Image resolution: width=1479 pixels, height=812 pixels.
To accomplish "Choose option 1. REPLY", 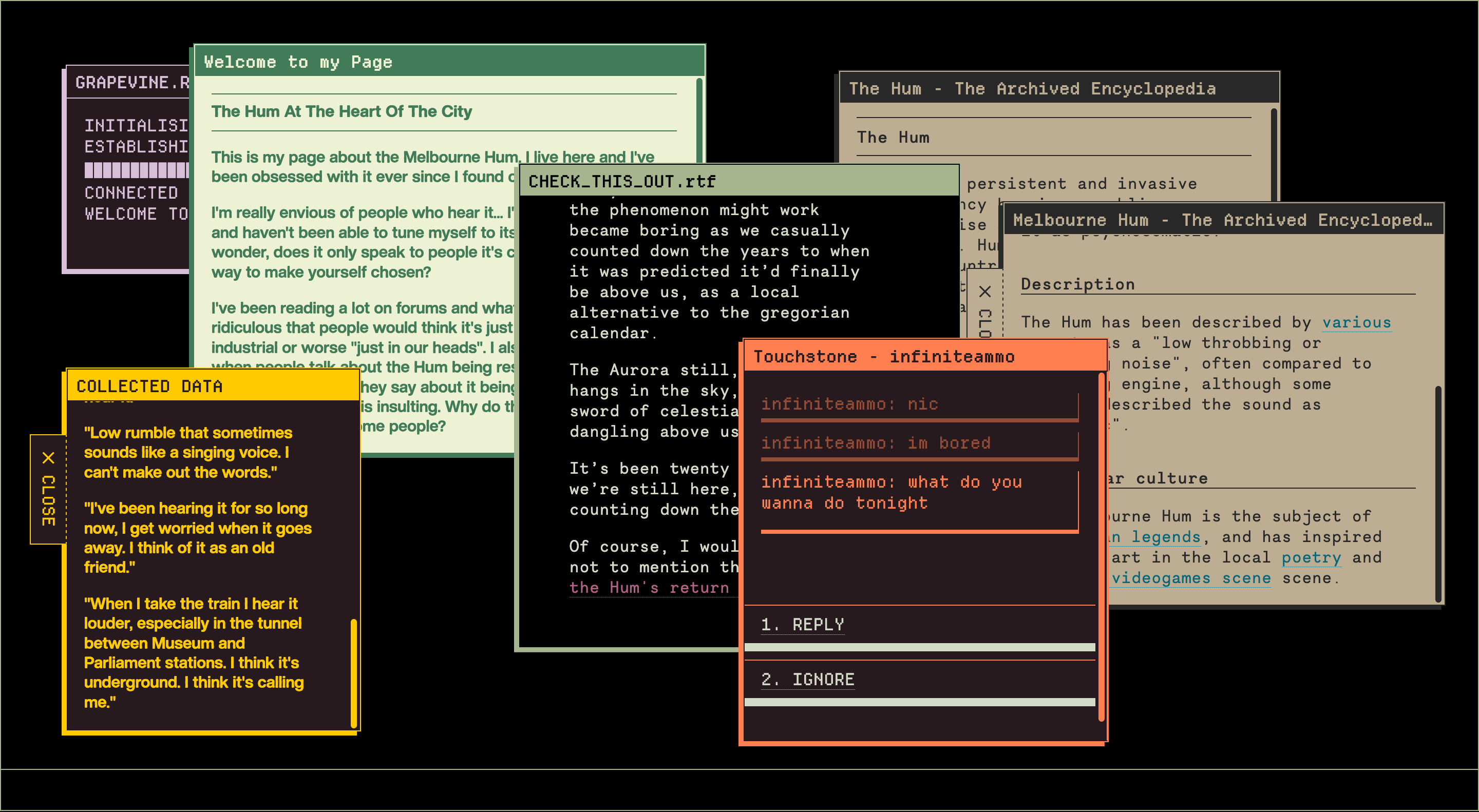I will (x=802, y=624).
